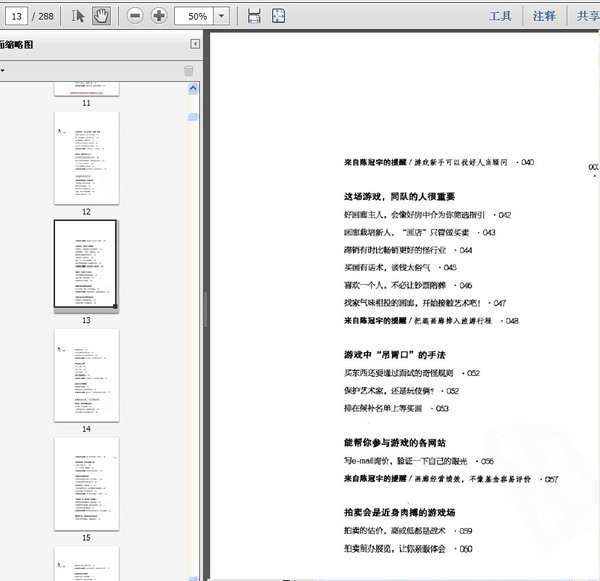Select page 14 thumbnail
Screen dimensions: 600x581
click(86, 375)
